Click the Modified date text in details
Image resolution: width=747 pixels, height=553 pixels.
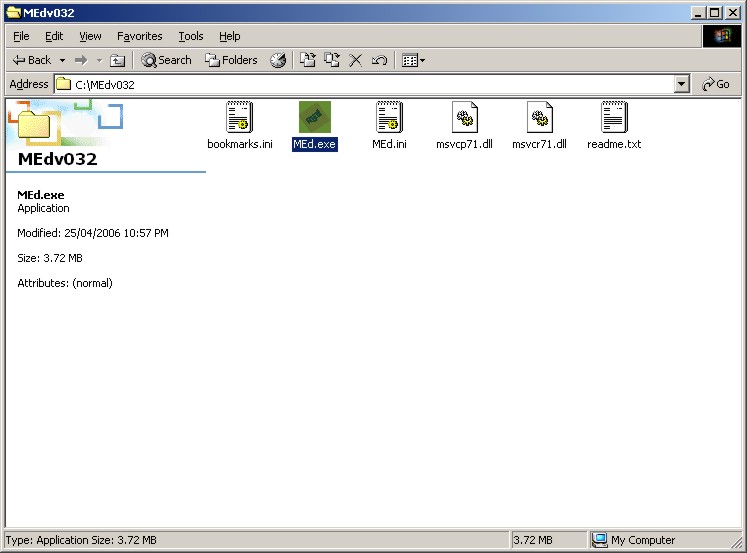pyautogui.click(x=93, y=233)
